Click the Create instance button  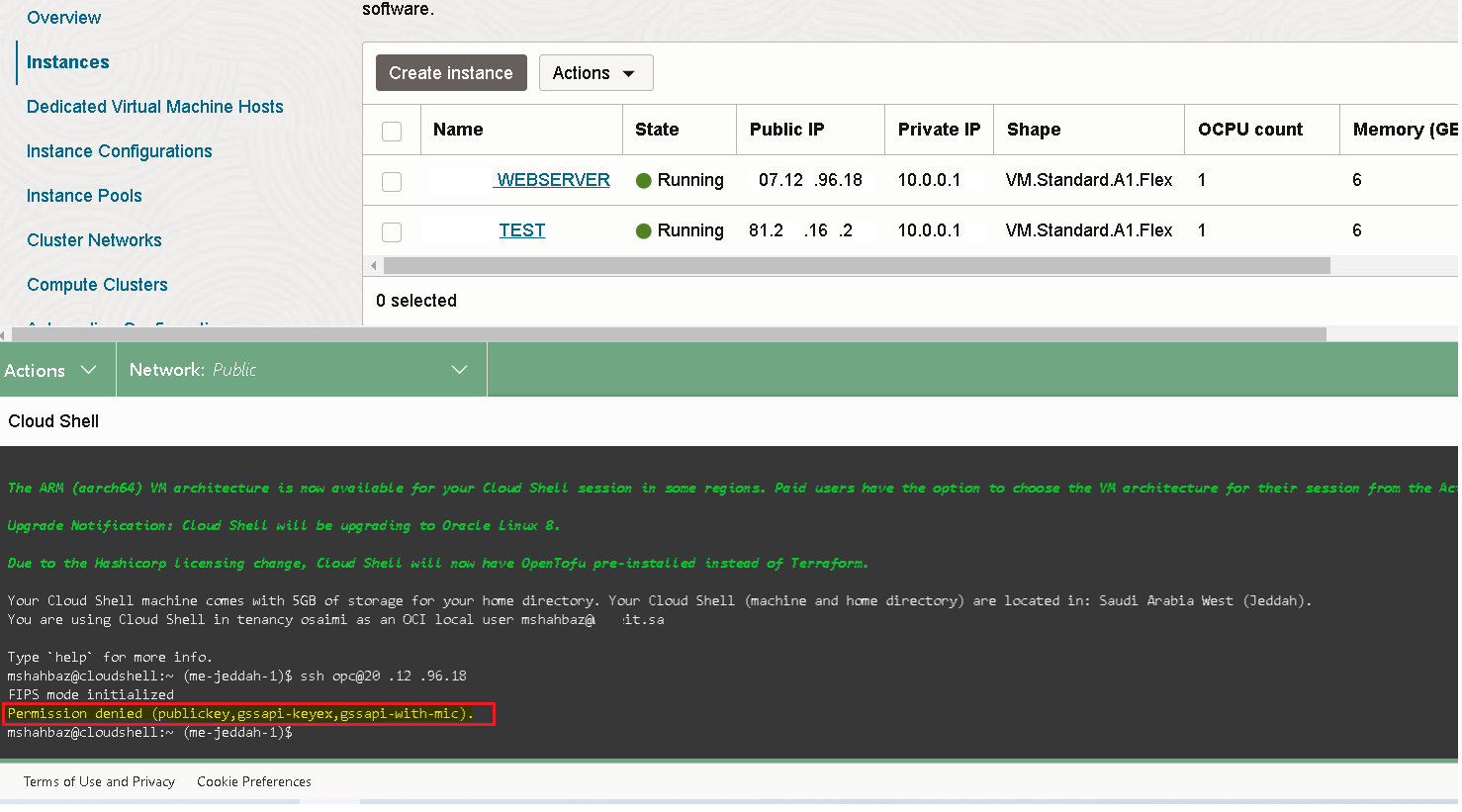click(451, 73)
